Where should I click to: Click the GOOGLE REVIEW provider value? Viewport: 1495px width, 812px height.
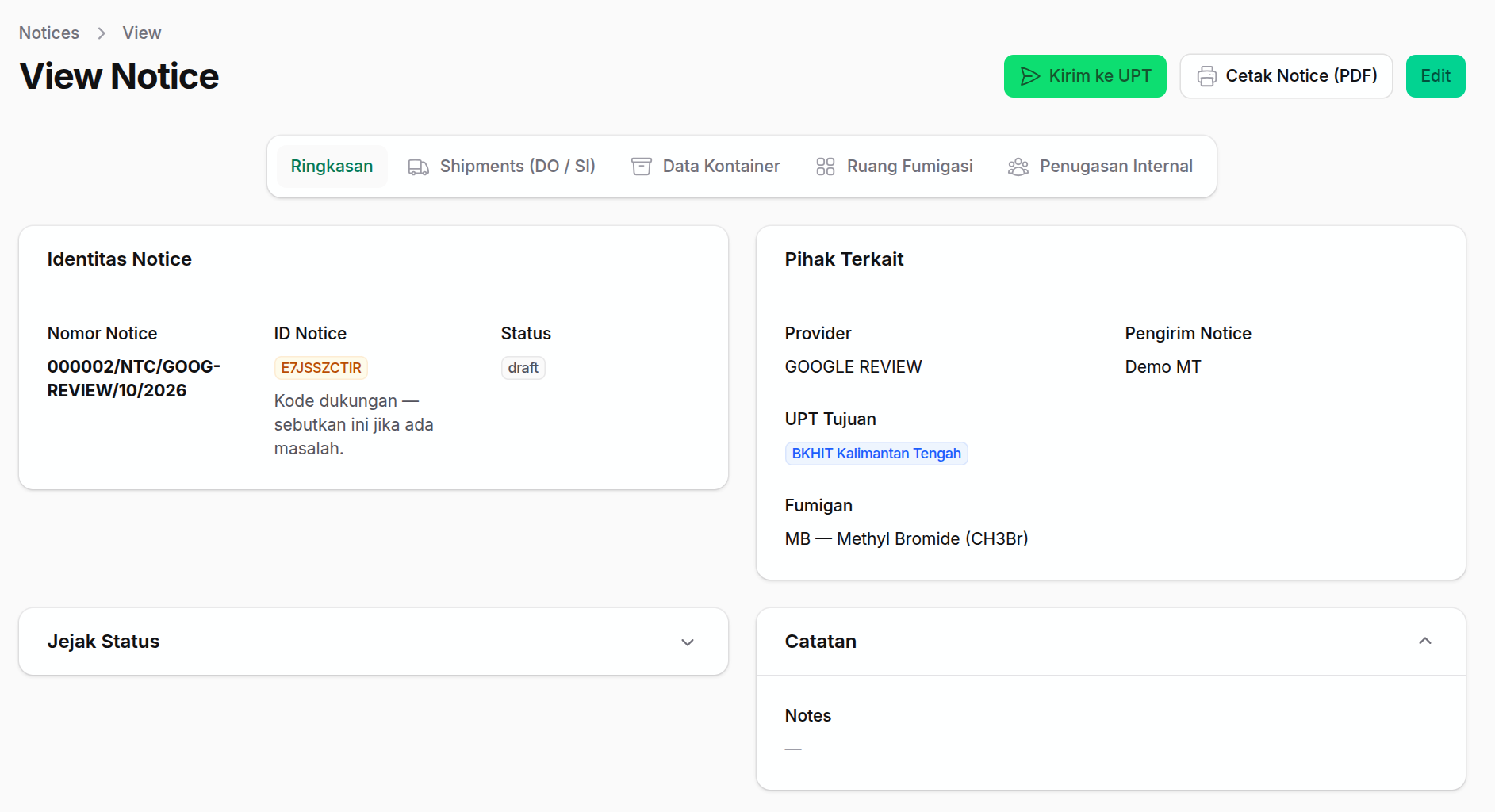853,367
